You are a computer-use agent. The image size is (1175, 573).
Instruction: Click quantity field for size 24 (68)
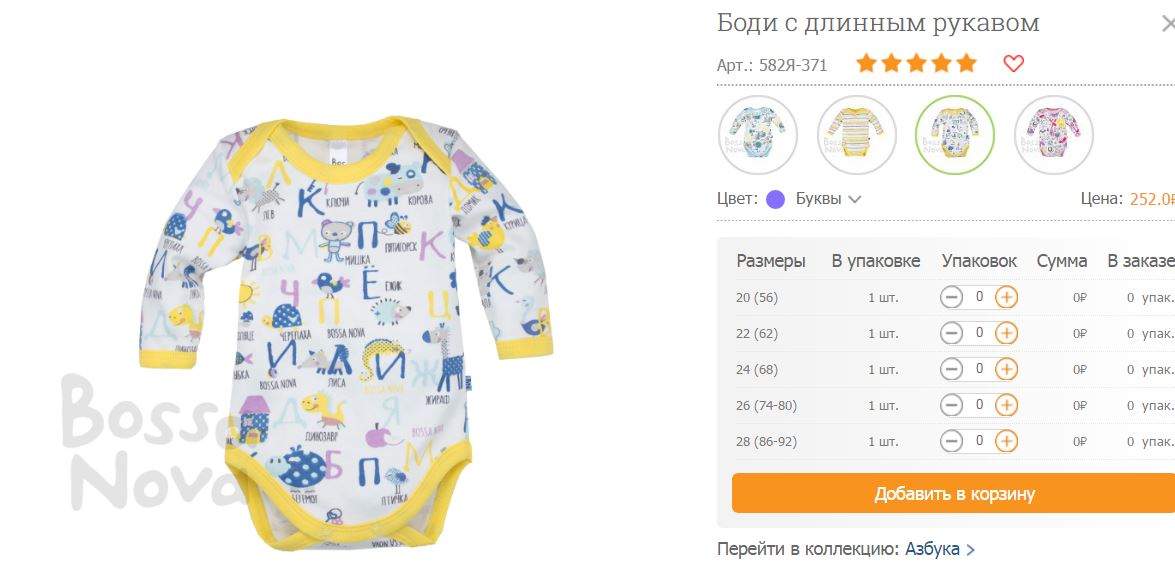979,369
